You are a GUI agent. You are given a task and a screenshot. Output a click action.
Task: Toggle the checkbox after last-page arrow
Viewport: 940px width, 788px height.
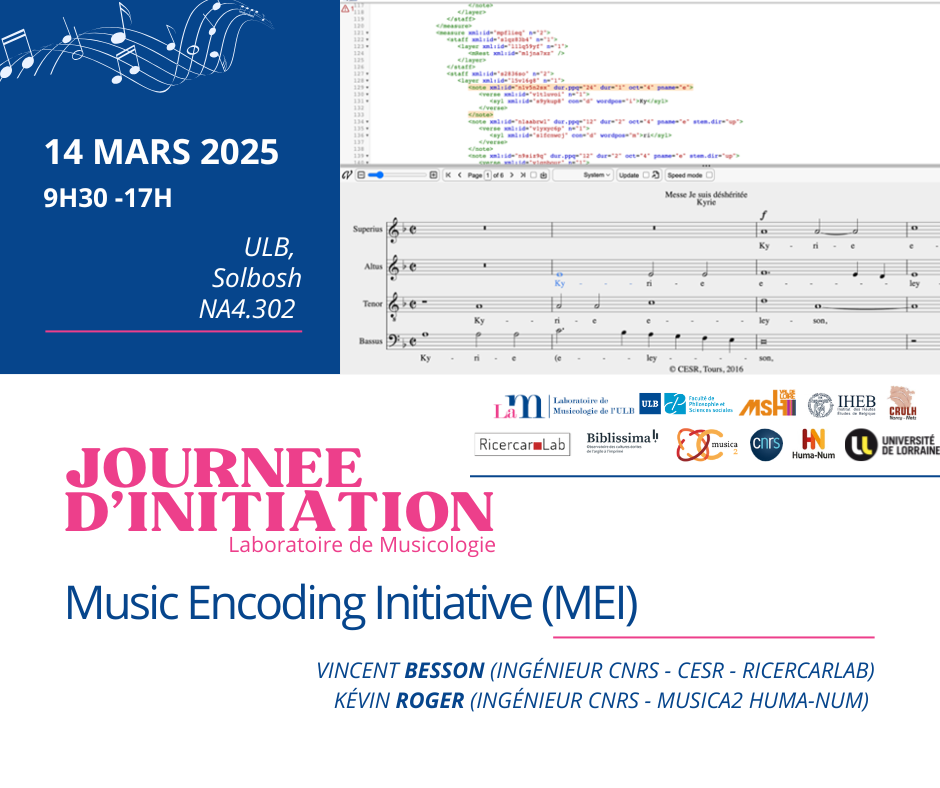[x=533, y=175]
